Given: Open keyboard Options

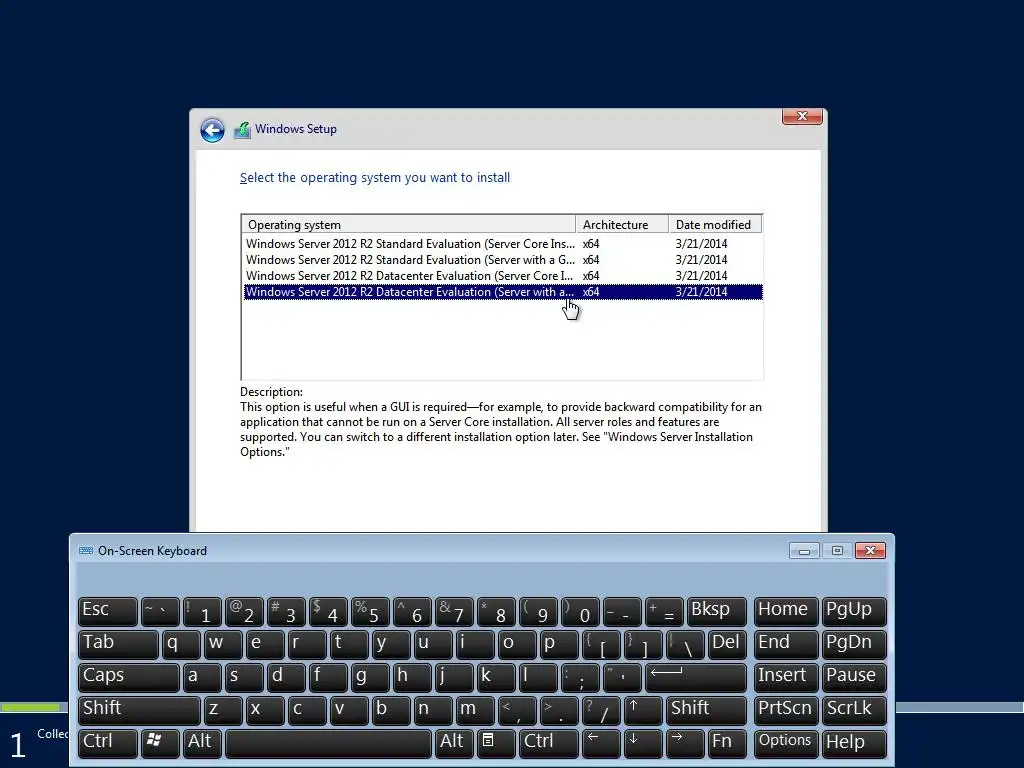Looking at the screenshot, I should [x=786, y=743].
